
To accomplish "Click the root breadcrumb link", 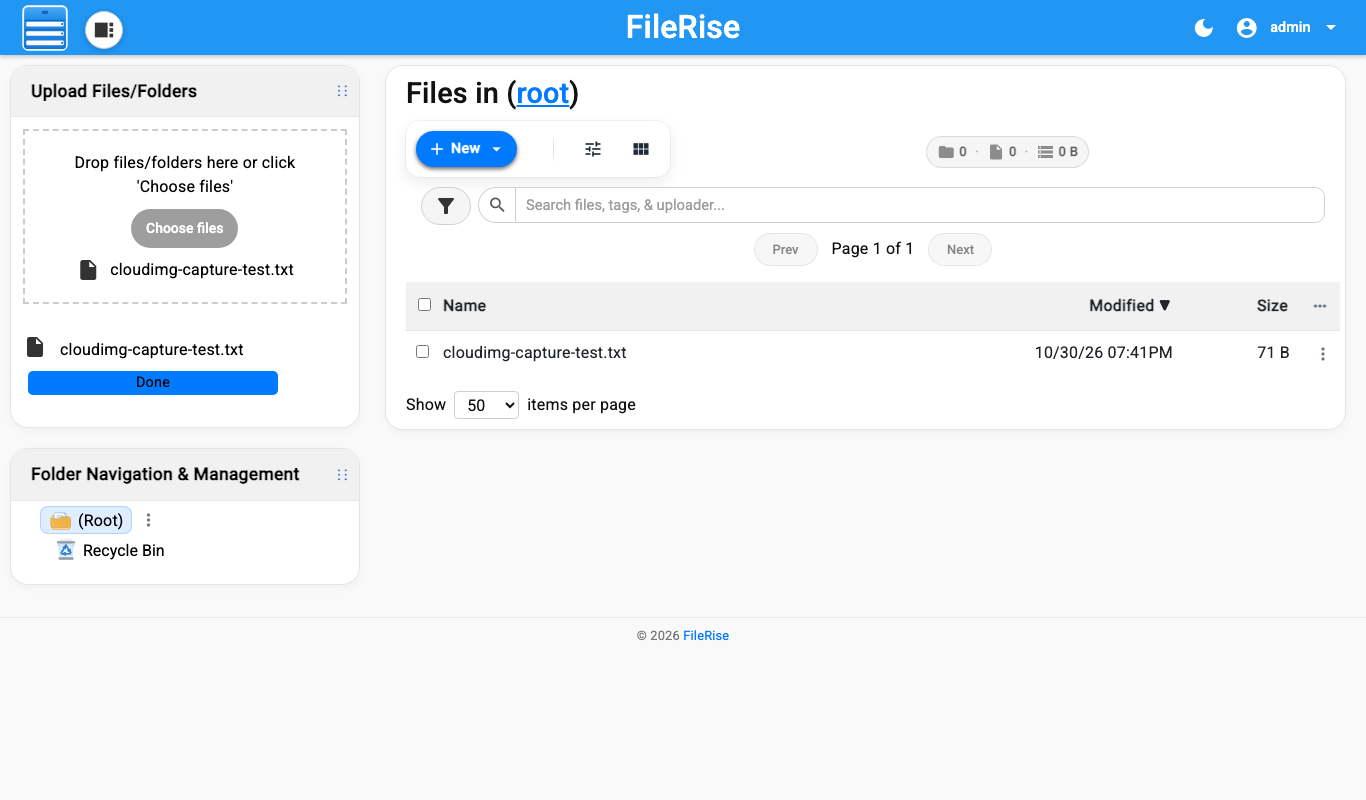I will [543, 93].
